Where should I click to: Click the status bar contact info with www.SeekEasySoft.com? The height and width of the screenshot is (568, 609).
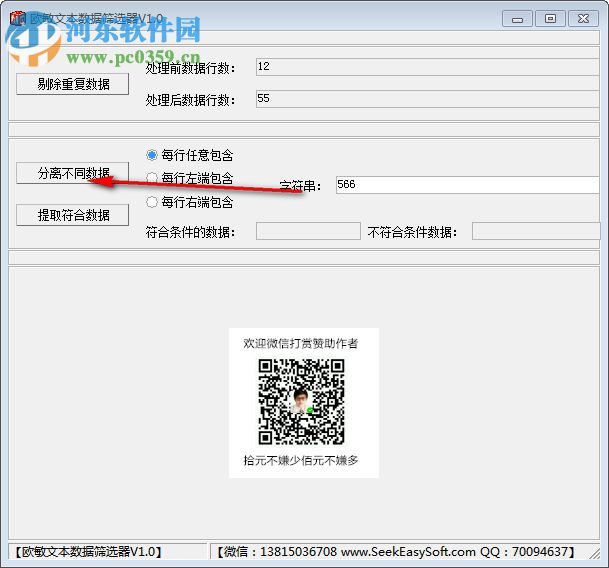pyautogui.click(x=395, y=552)
